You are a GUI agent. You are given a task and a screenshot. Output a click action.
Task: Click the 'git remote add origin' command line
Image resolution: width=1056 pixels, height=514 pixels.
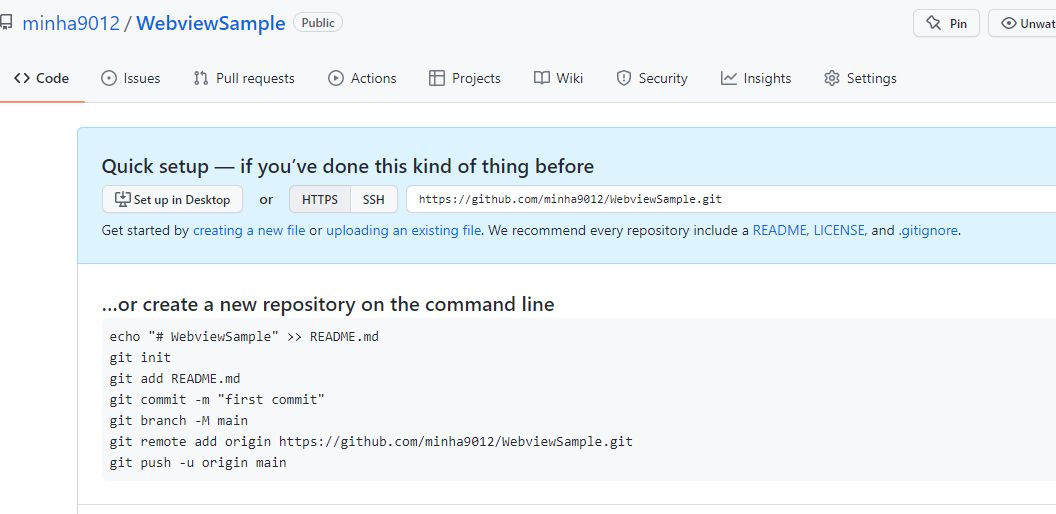click(371, 442)
